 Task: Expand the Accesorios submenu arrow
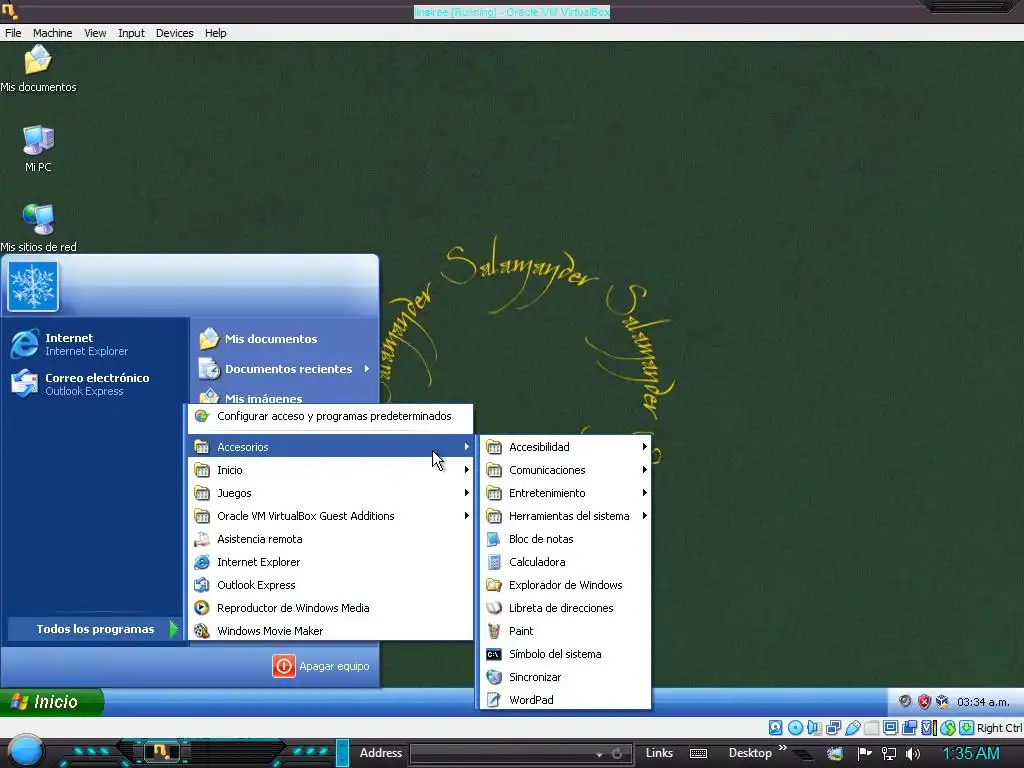tap(466, 447)
